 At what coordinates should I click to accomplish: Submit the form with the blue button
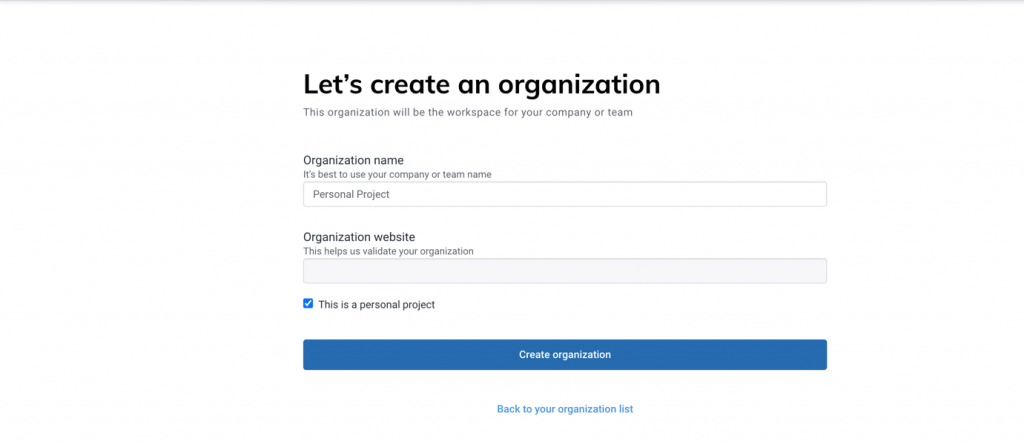coord(564,354)
